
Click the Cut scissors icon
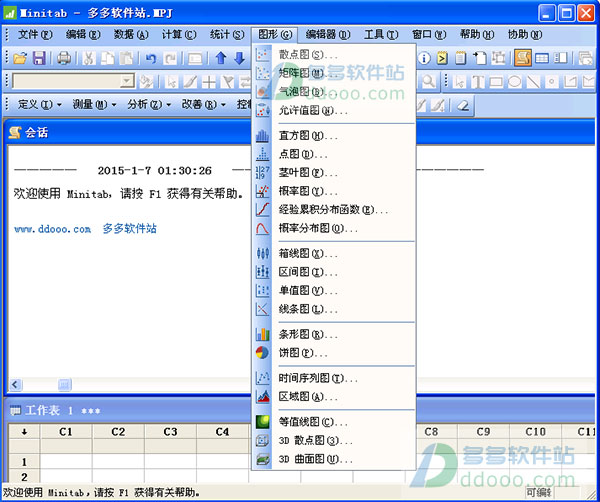click(89, 58)
